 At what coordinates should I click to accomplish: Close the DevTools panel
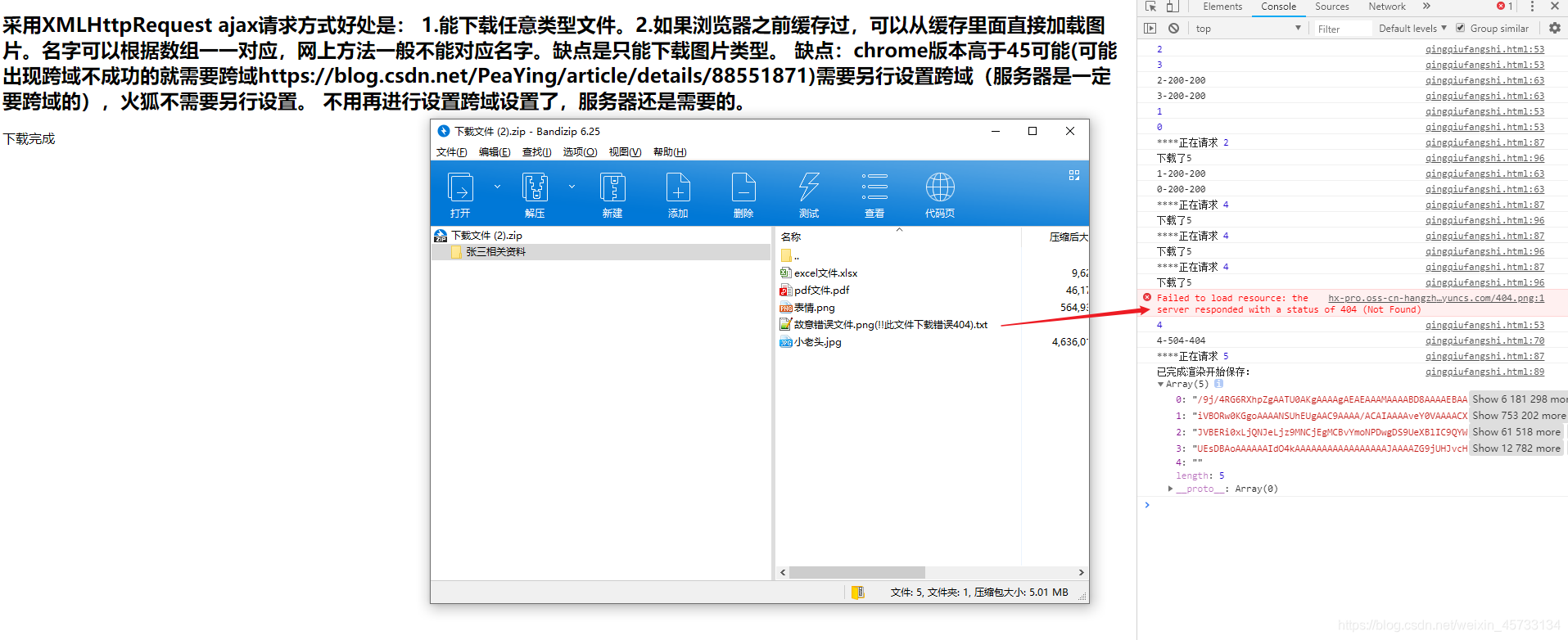pyautogui.click(x=1554, y=7)
